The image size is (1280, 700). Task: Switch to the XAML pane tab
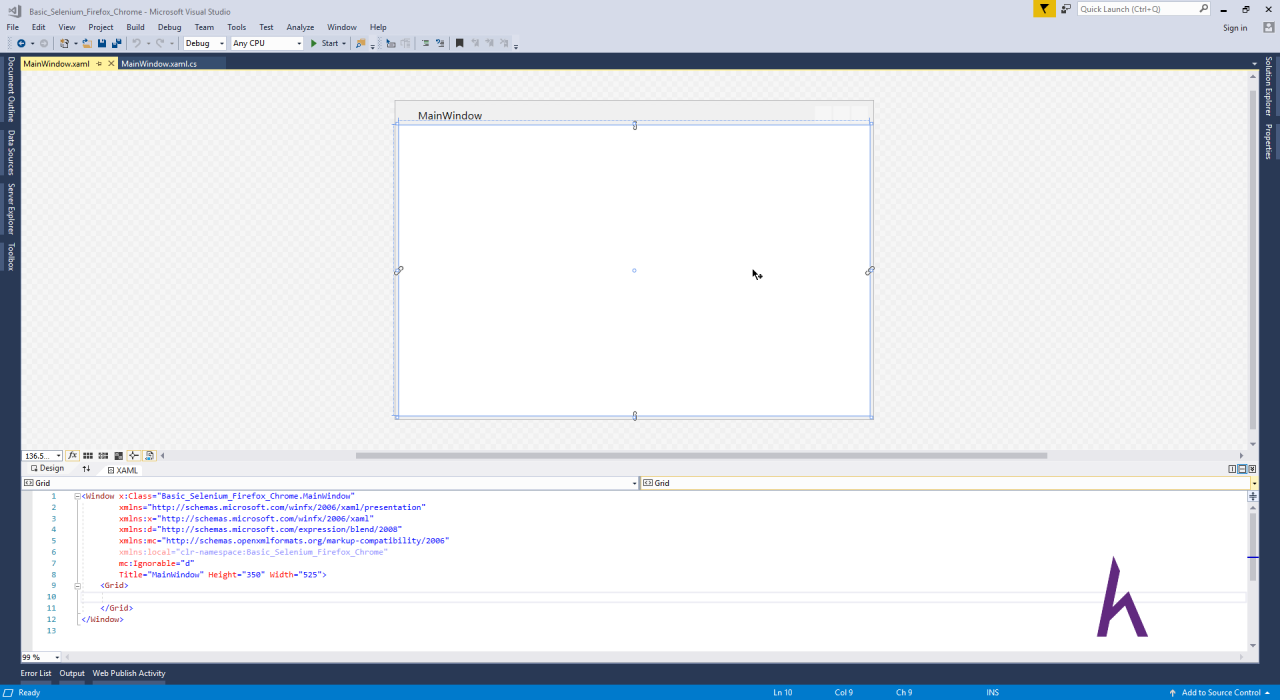122,470
